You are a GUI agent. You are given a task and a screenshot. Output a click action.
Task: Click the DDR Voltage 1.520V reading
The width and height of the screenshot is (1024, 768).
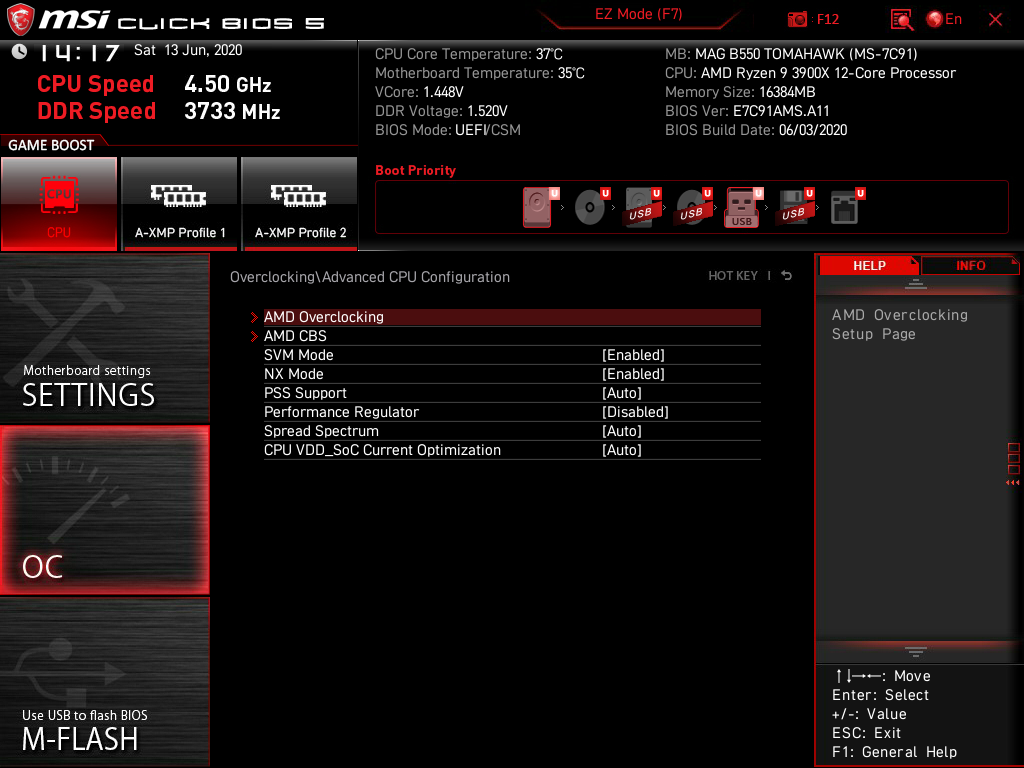click(441, 111)
